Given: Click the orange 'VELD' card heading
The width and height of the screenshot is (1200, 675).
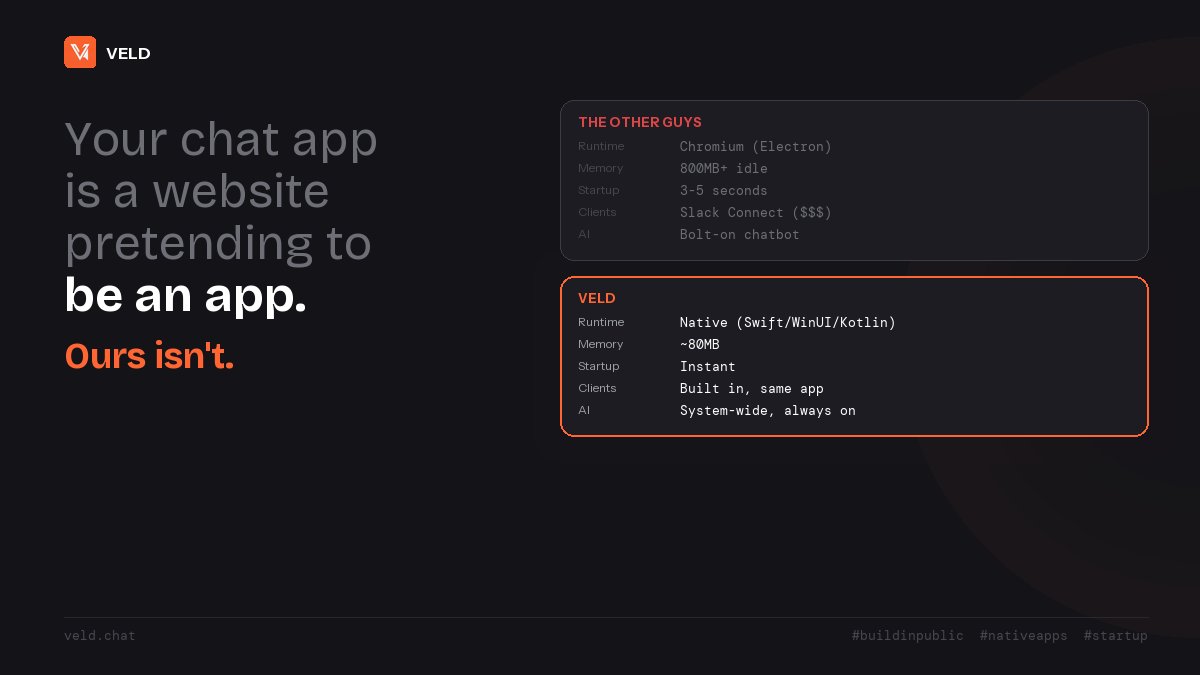Looking at the screenshot, I should click(x=597, y=298).
